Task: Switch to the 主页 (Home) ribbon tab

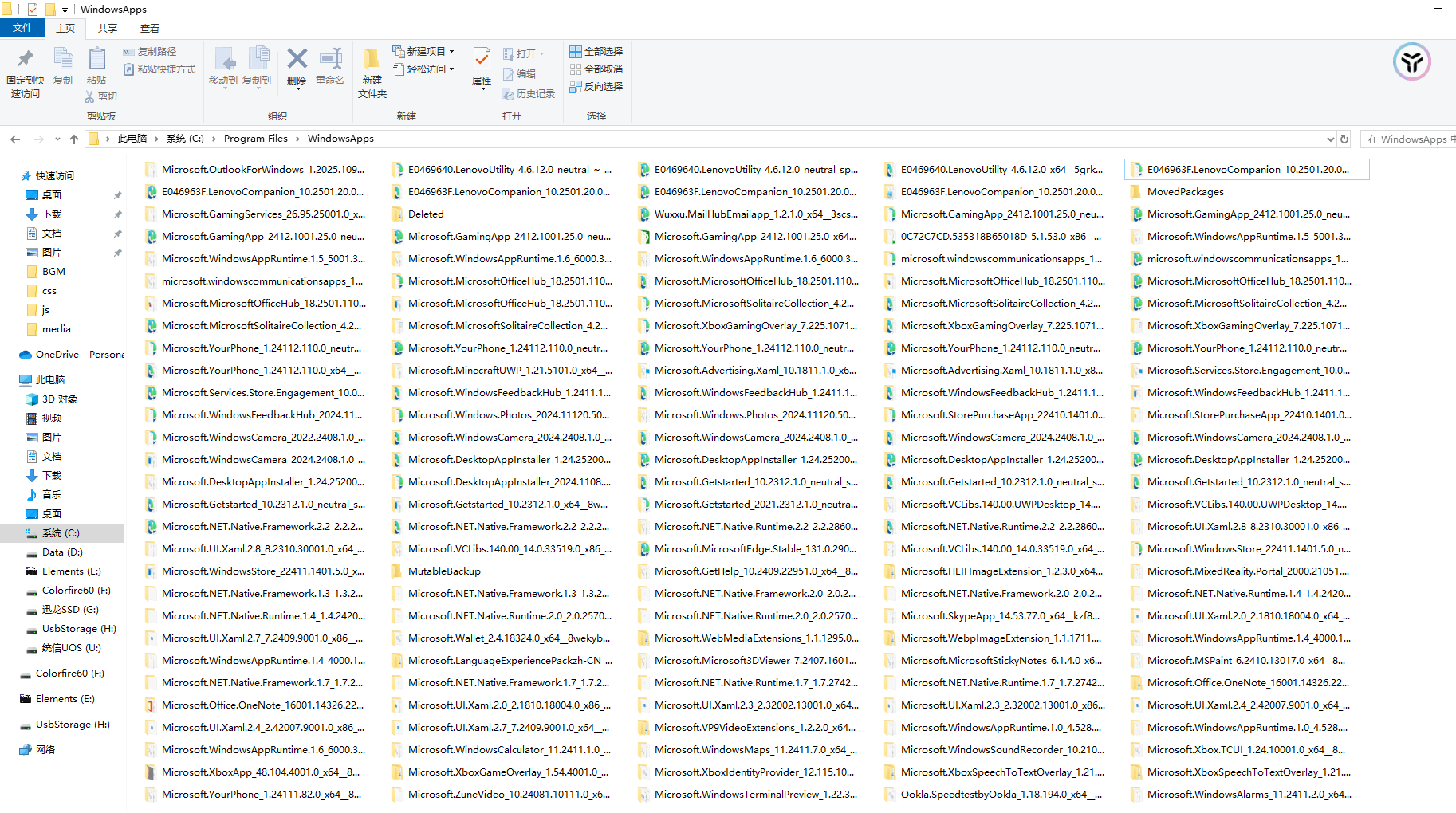Action: click(65, 29)
